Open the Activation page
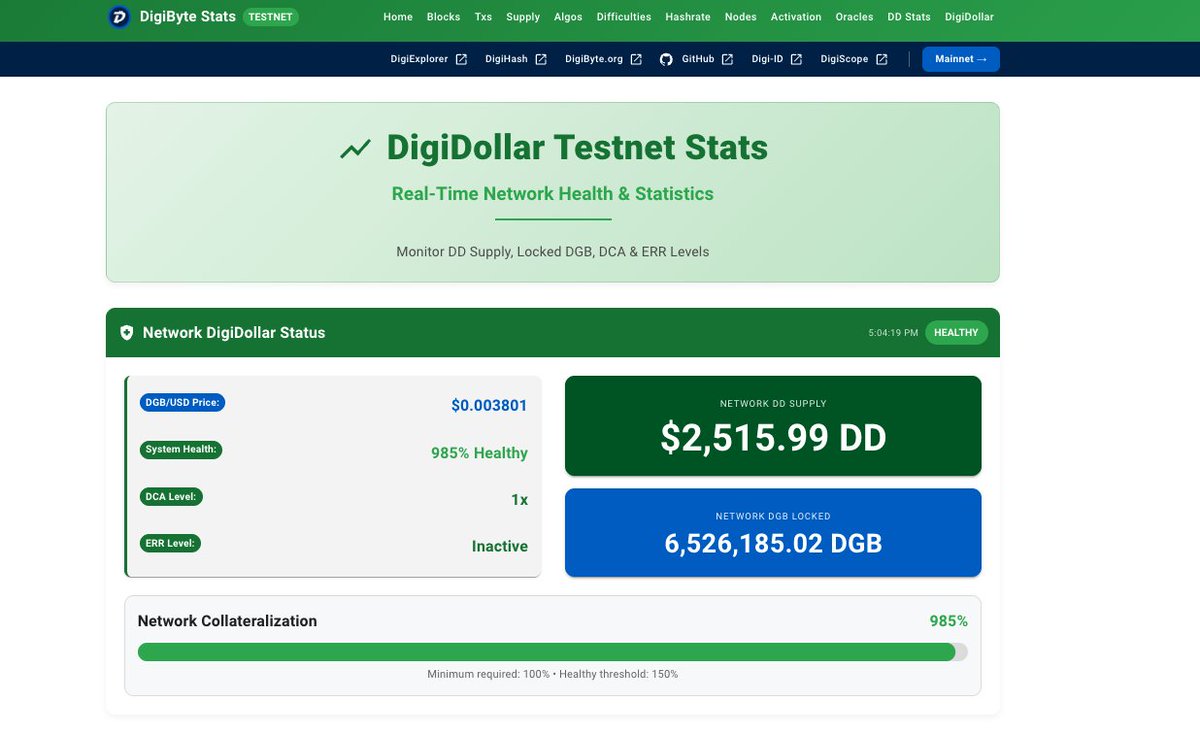Screen dimensions: 1200x735 [796, 17]
